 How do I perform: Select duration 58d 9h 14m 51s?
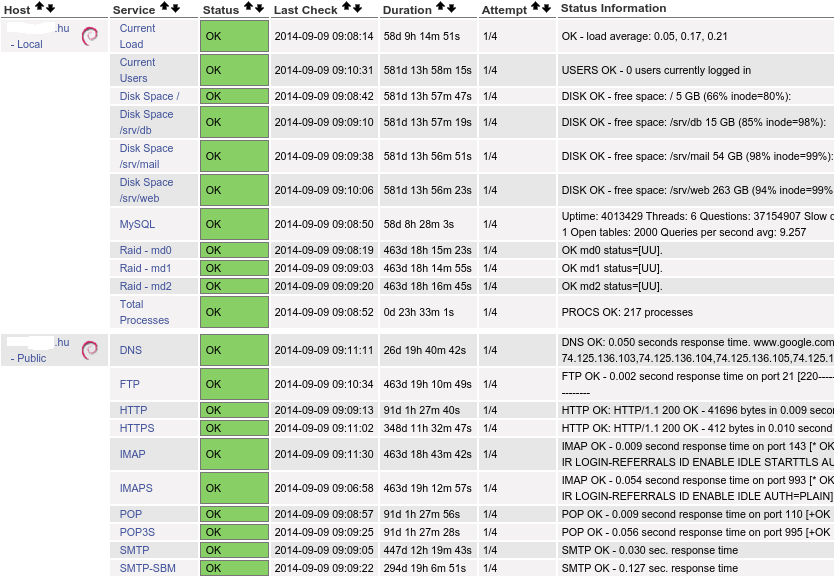coord(422,36)
